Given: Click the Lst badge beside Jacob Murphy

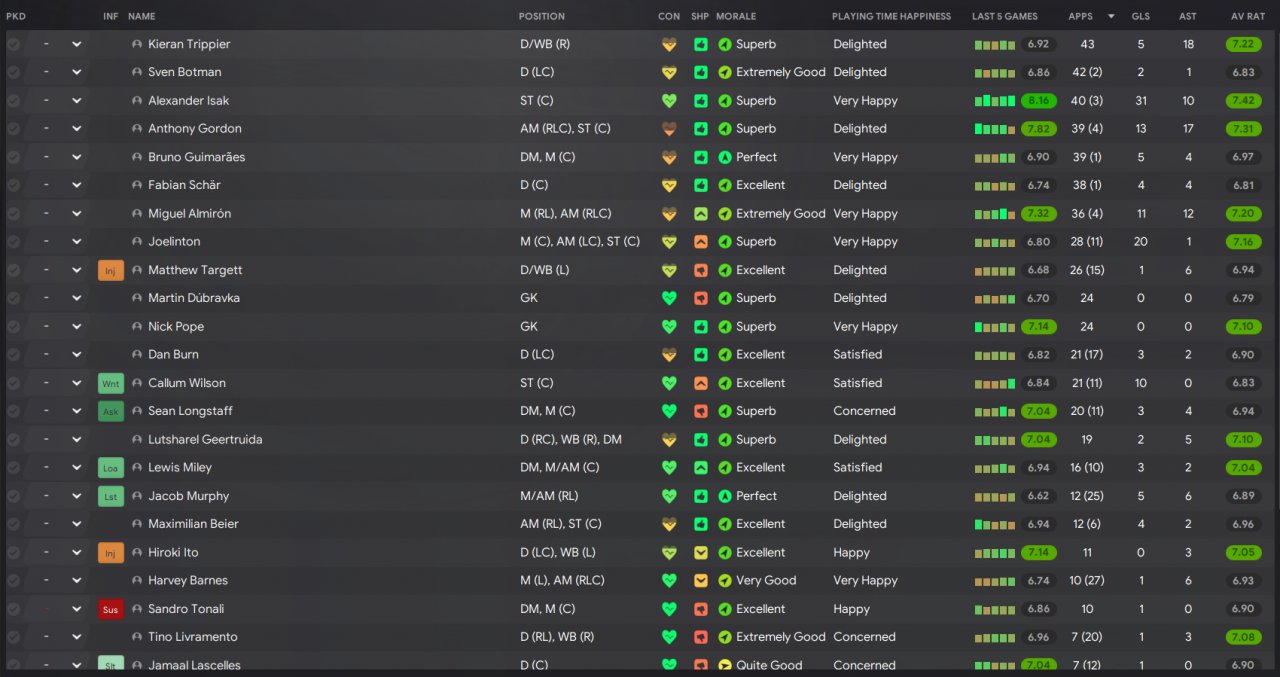Looking at the screenshot, I should tap(111, 496).
